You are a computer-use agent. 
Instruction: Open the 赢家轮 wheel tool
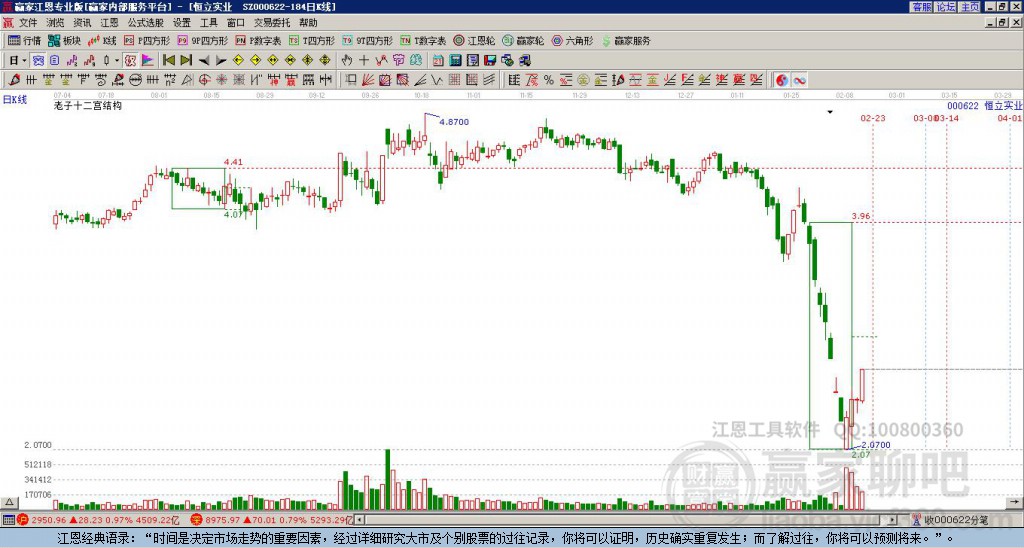(523, 40)
